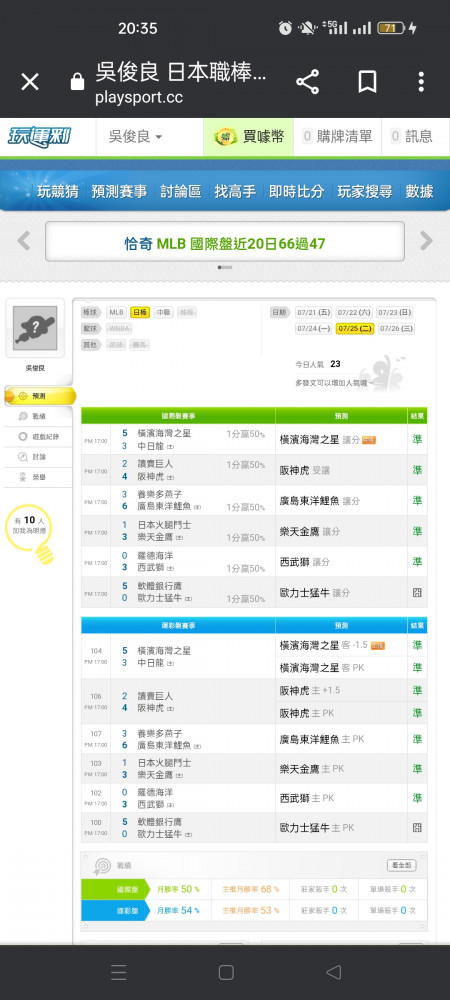The height and width of the screenshot is (1000, 450).
Task: Select date 07/25 (二)
Action: [355, 328]
